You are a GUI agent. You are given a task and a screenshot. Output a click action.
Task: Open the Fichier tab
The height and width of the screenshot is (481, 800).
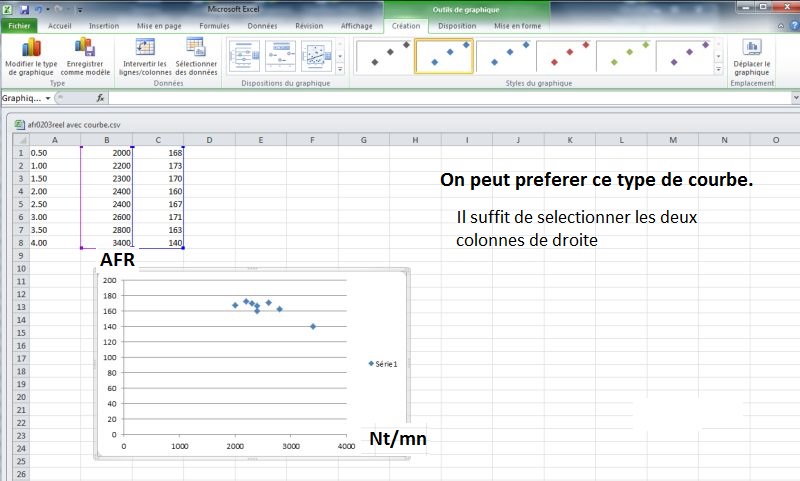20,26
